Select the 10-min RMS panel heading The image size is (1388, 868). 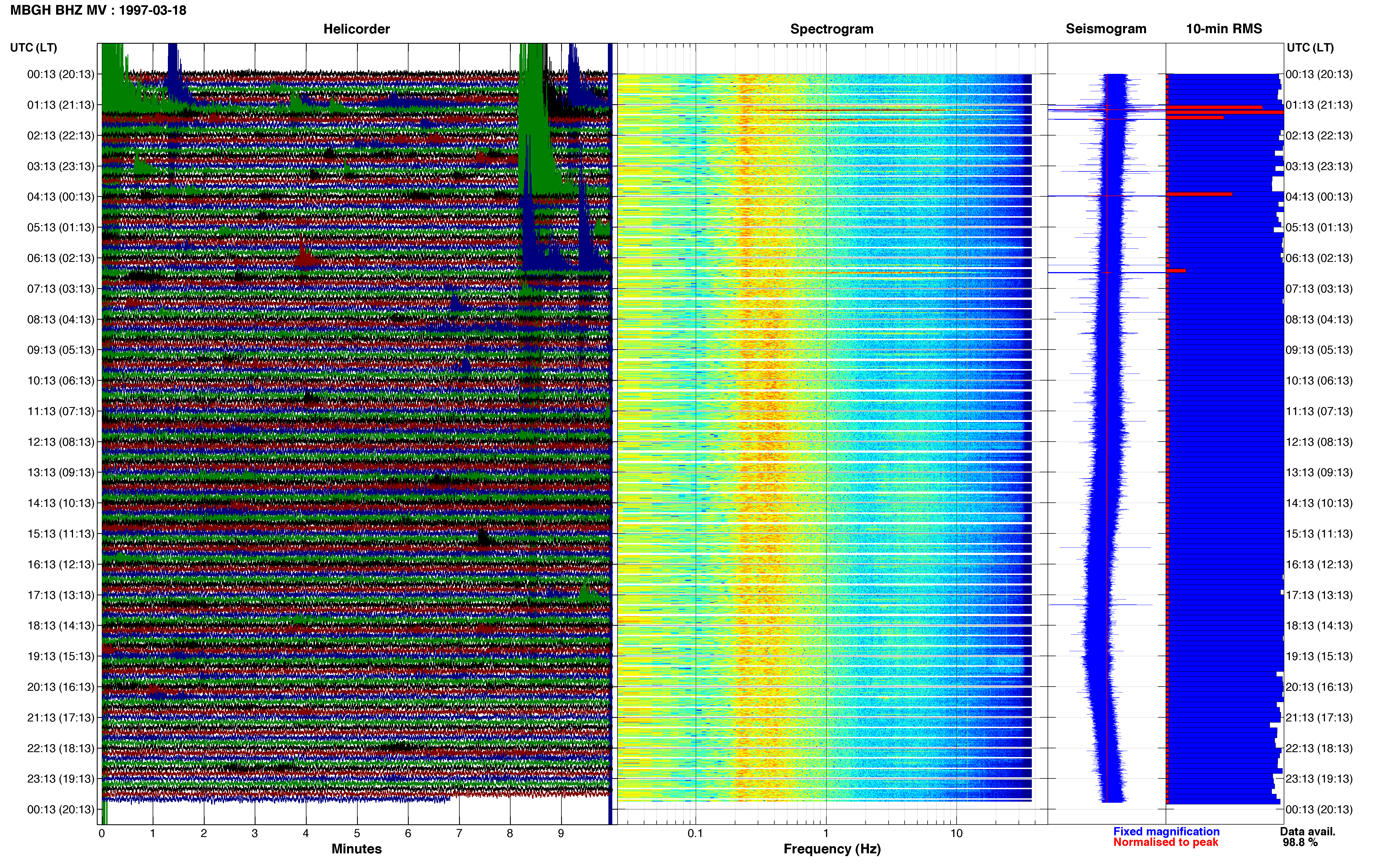click(x=1224, y=29)
